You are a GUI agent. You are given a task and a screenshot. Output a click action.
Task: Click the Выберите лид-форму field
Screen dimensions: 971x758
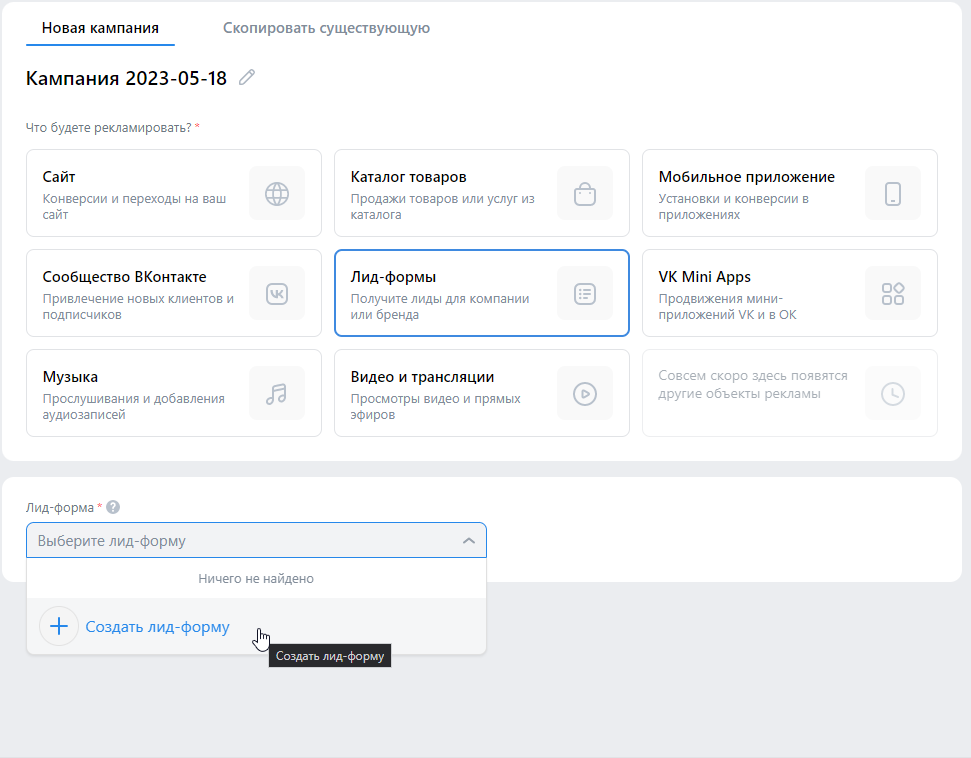click(x=256, y=540)
